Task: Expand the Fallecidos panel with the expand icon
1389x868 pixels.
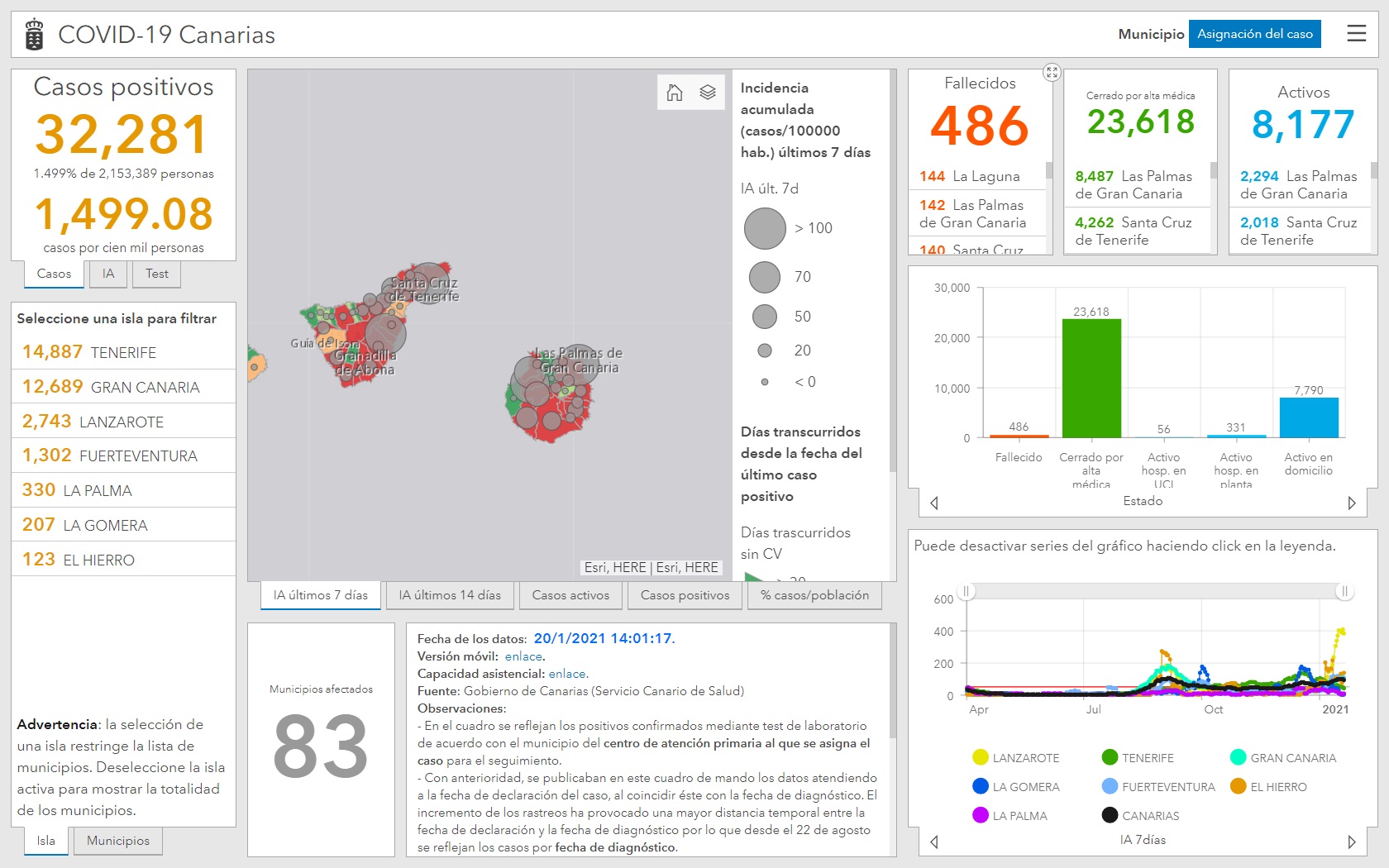Action: coord(1052,72)
